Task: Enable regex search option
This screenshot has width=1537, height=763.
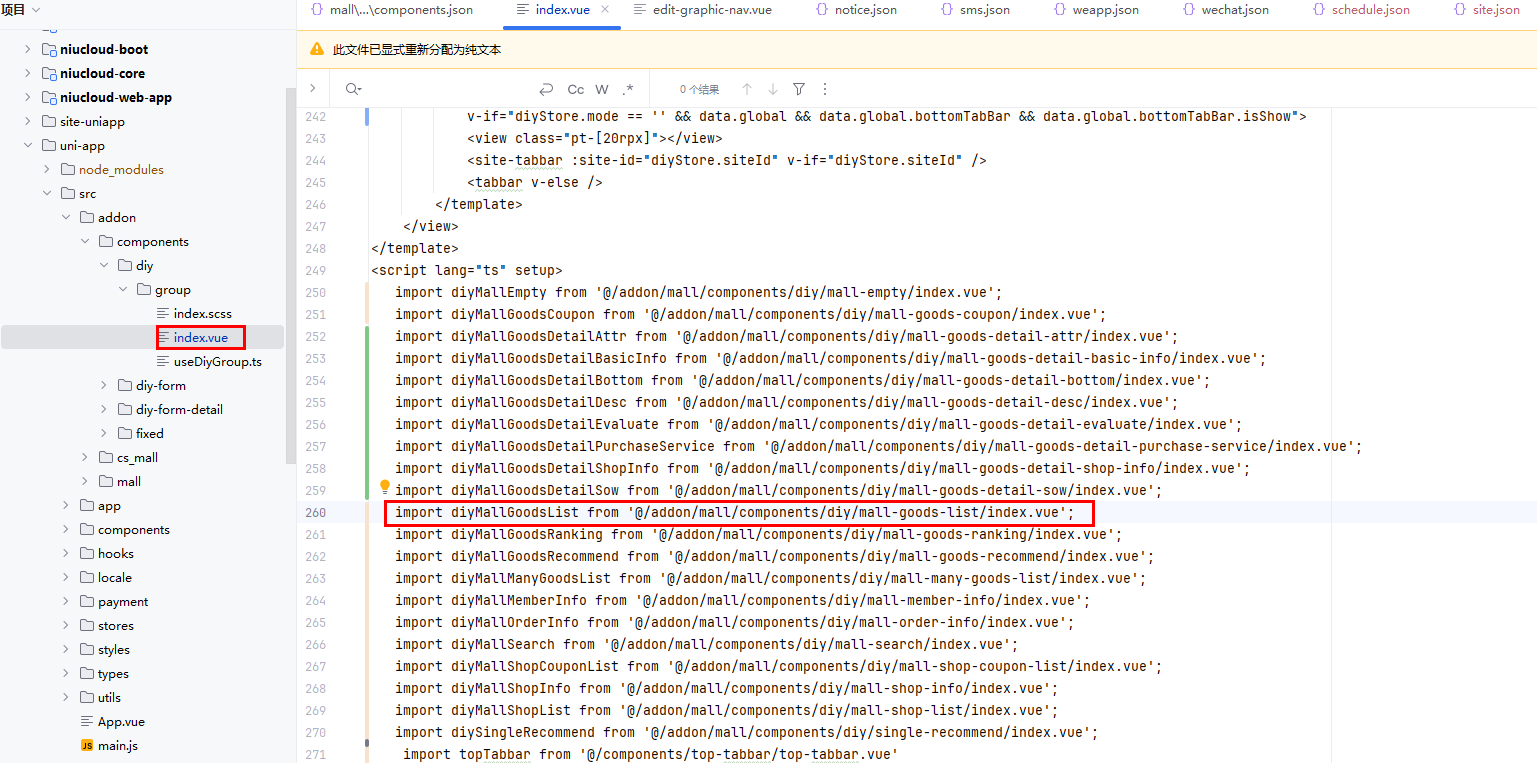Action: [628, 89]
